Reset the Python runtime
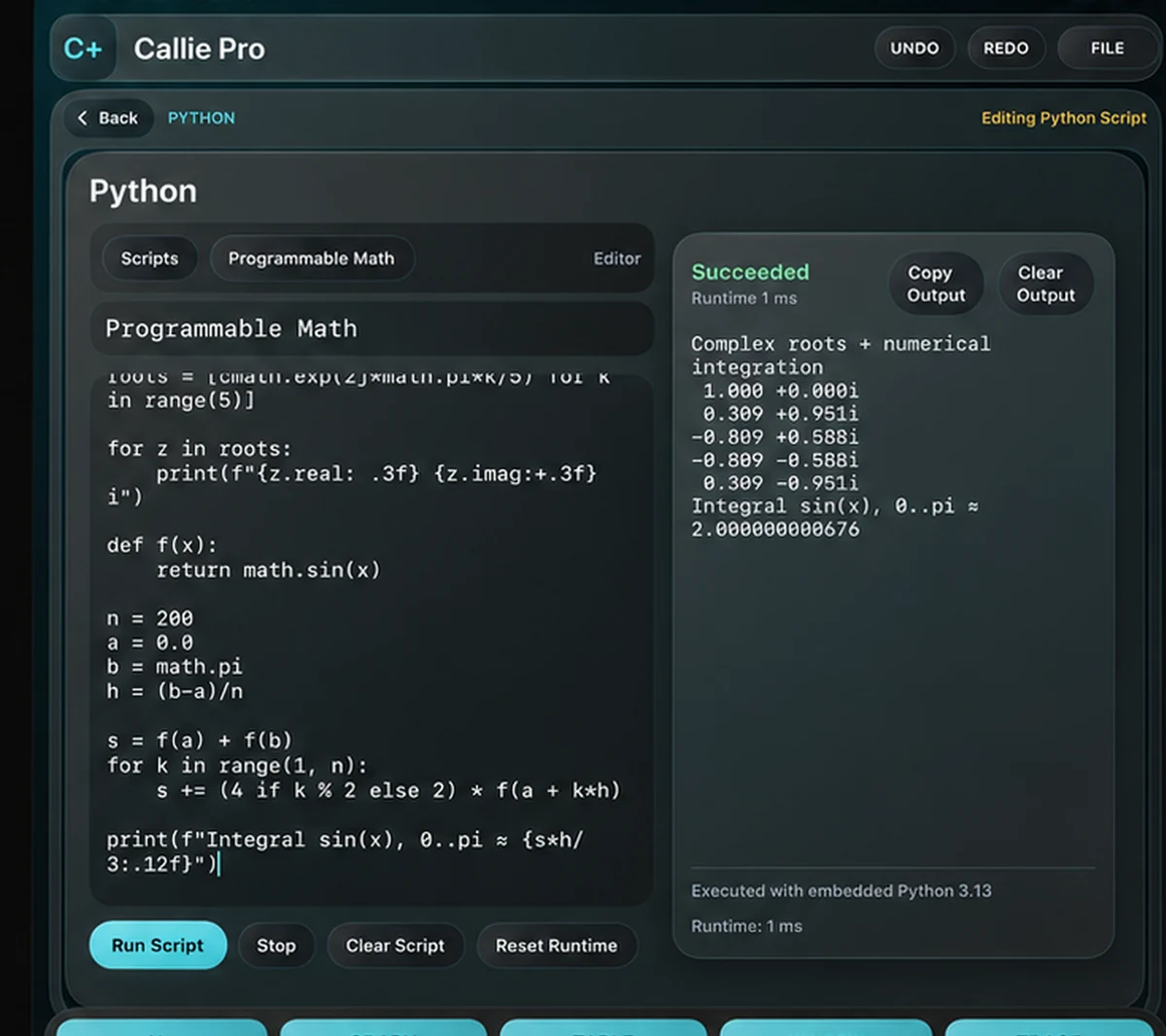1166x1036 pixels. coord(556,946)
